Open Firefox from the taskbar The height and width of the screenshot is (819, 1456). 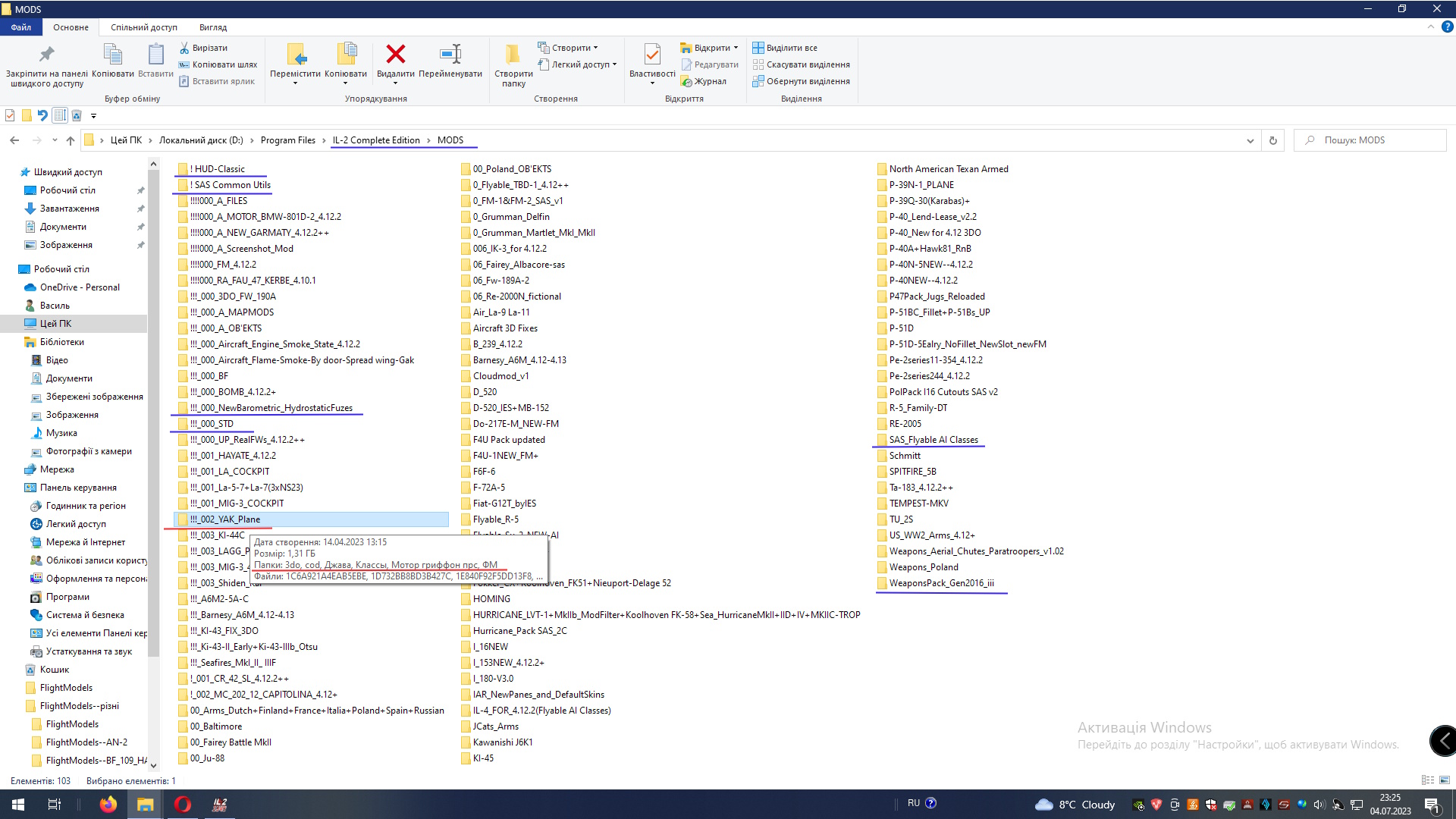[x=108, y=804]
